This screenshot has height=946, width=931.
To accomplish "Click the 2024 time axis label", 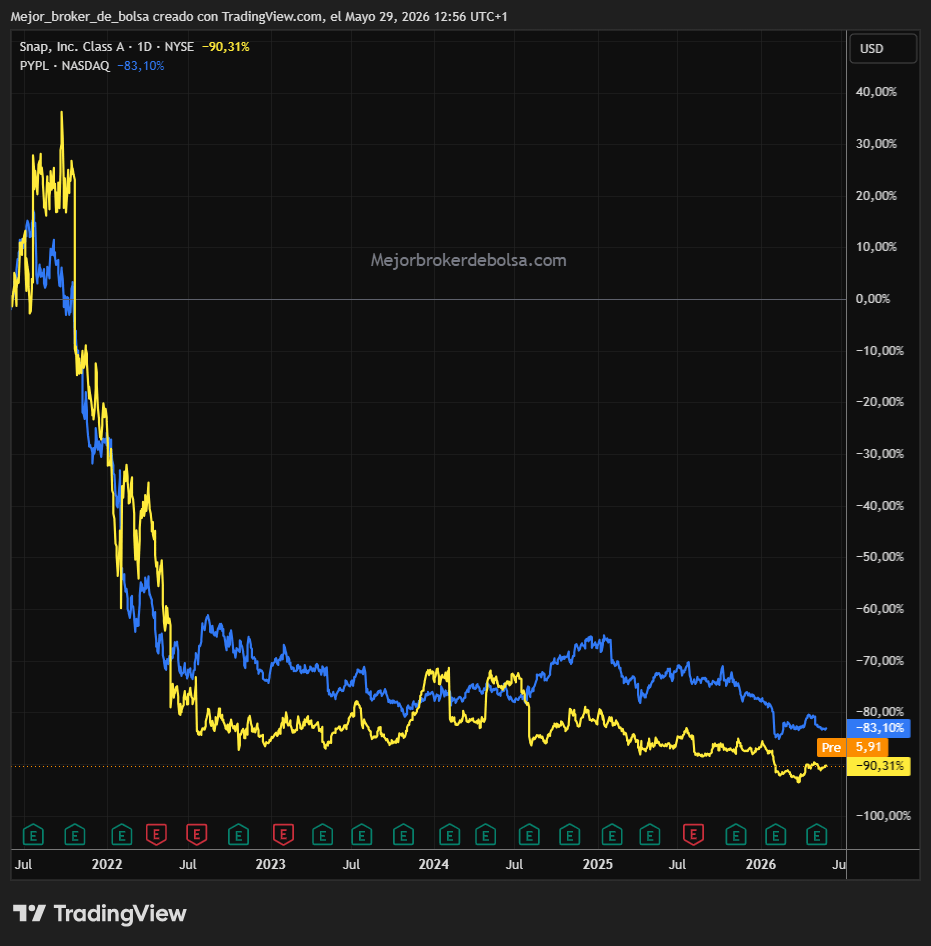I will point(433,864).
